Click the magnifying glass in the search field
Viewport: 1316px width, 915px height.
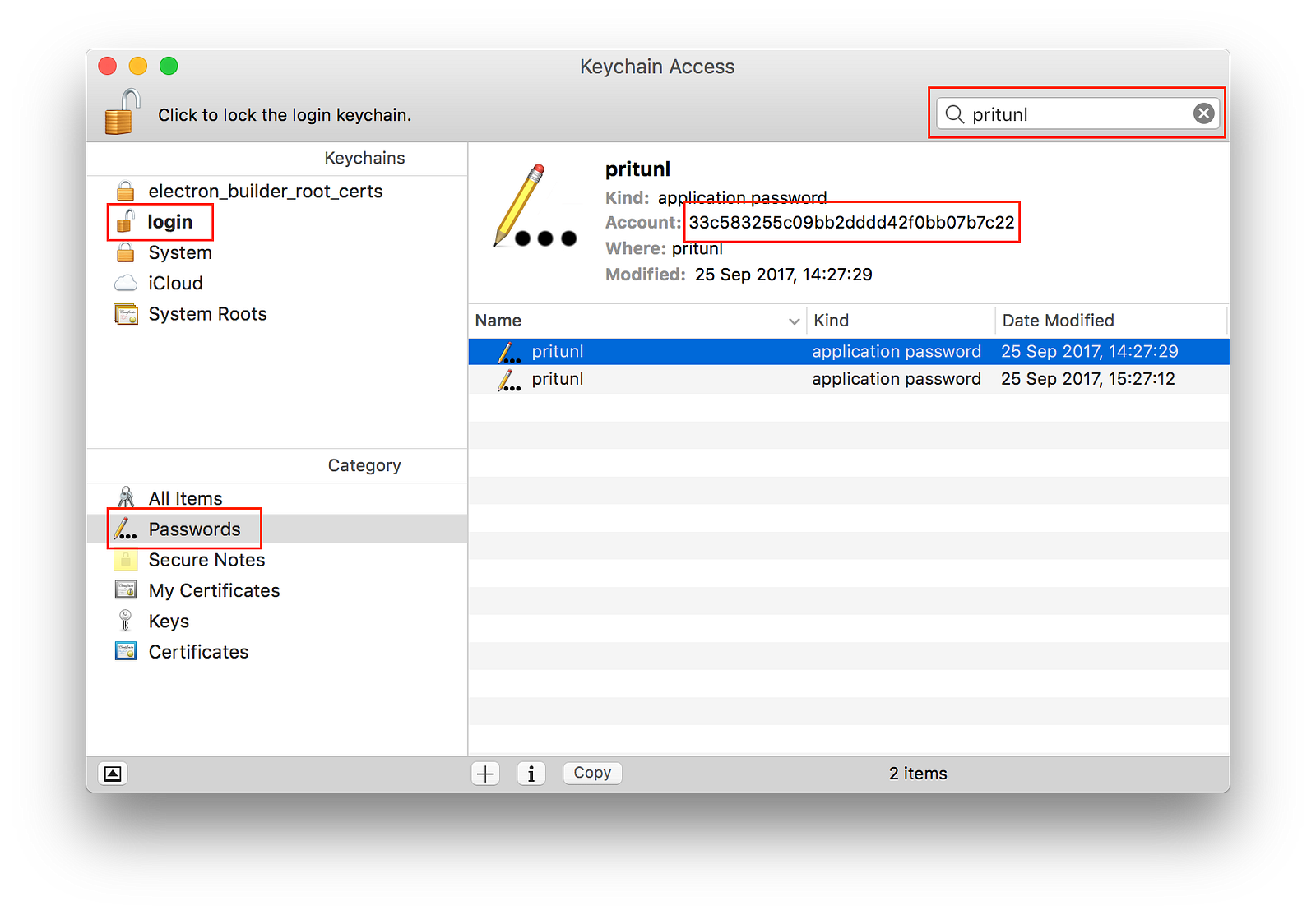954,114
